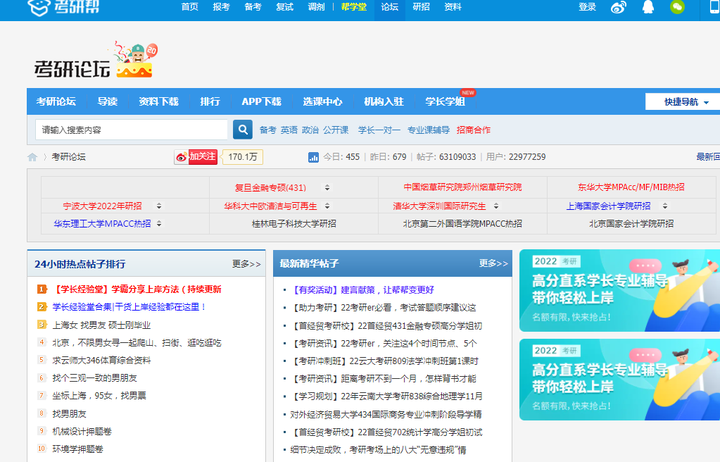Viewport: 720px width, 462px height.
Task: Click the 考研帮 logo in header
Action: (x=63, y=7)
